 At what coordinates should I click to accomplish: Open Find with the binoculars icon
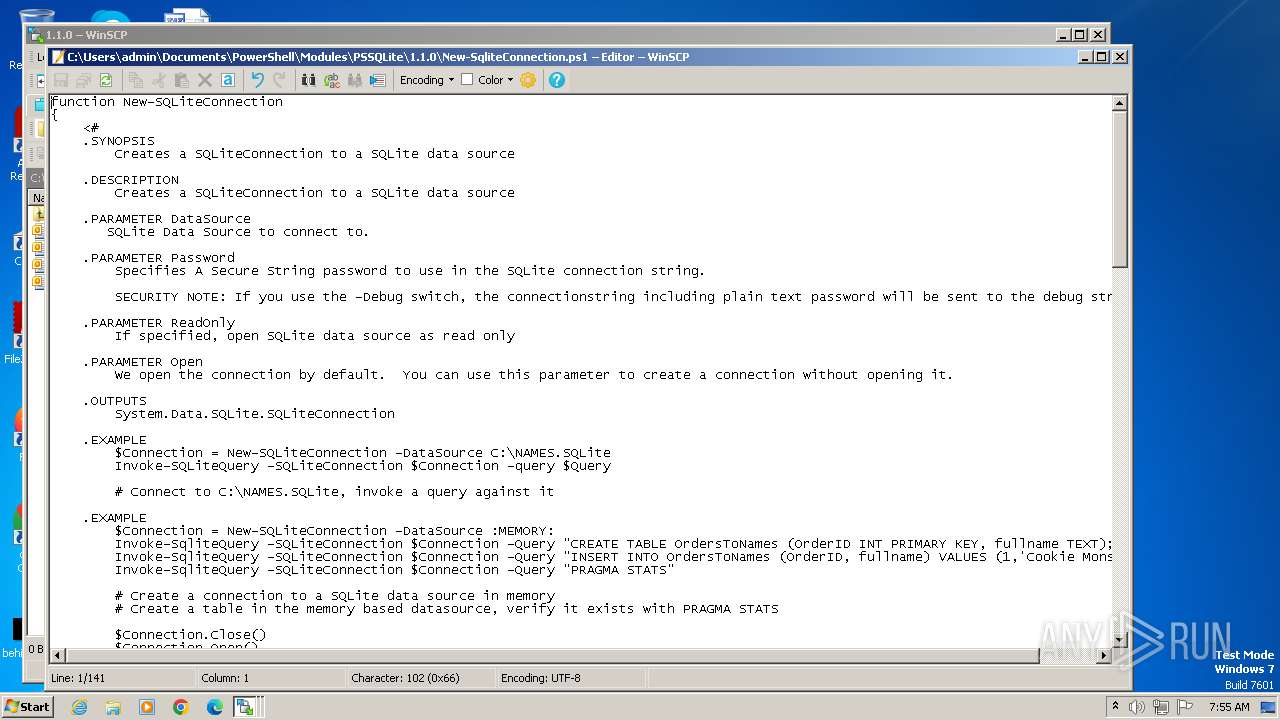309,80
